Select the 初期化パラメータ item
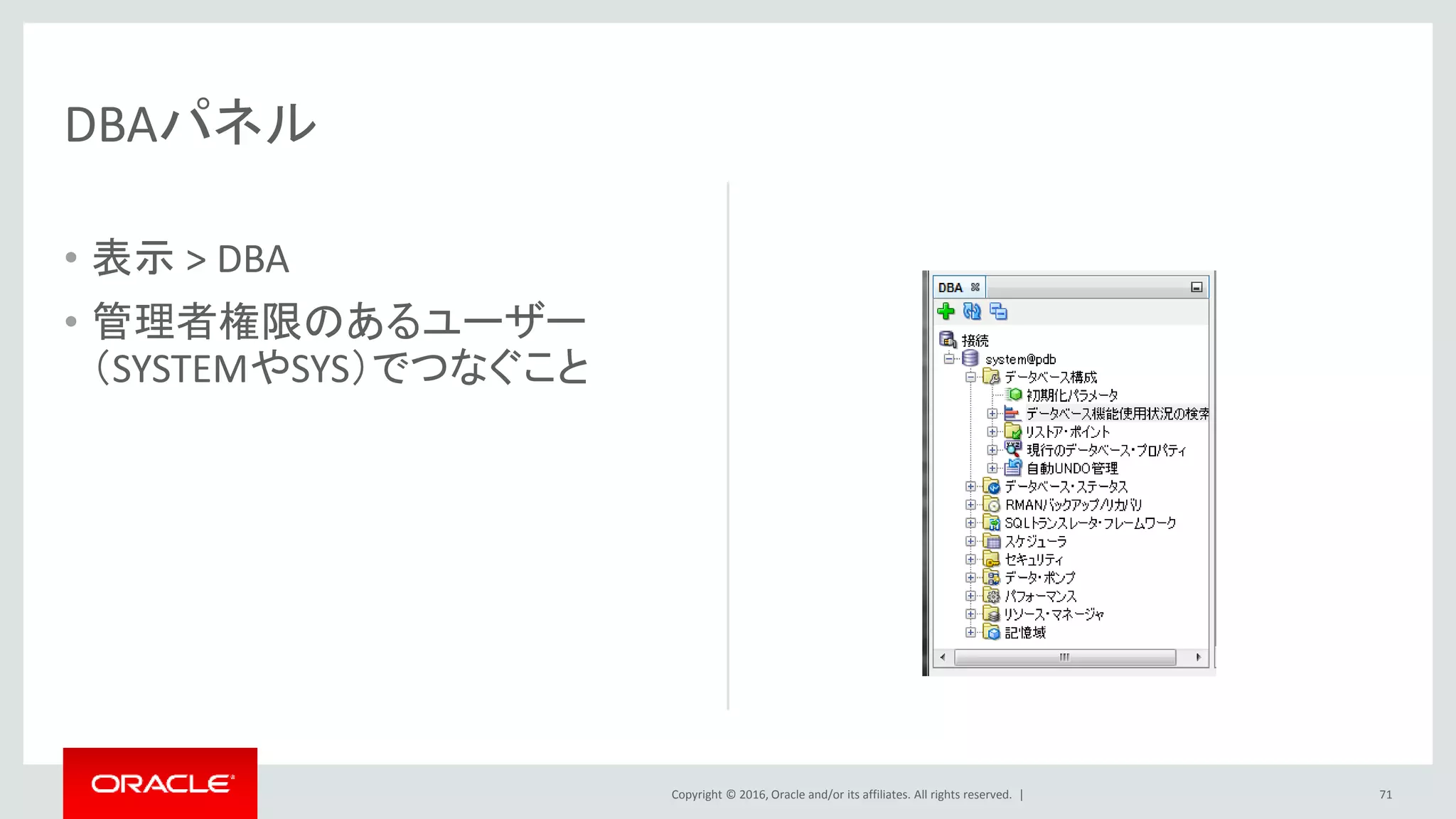The width and height of the screenshot is (1456, 819). pos(1072,395)
